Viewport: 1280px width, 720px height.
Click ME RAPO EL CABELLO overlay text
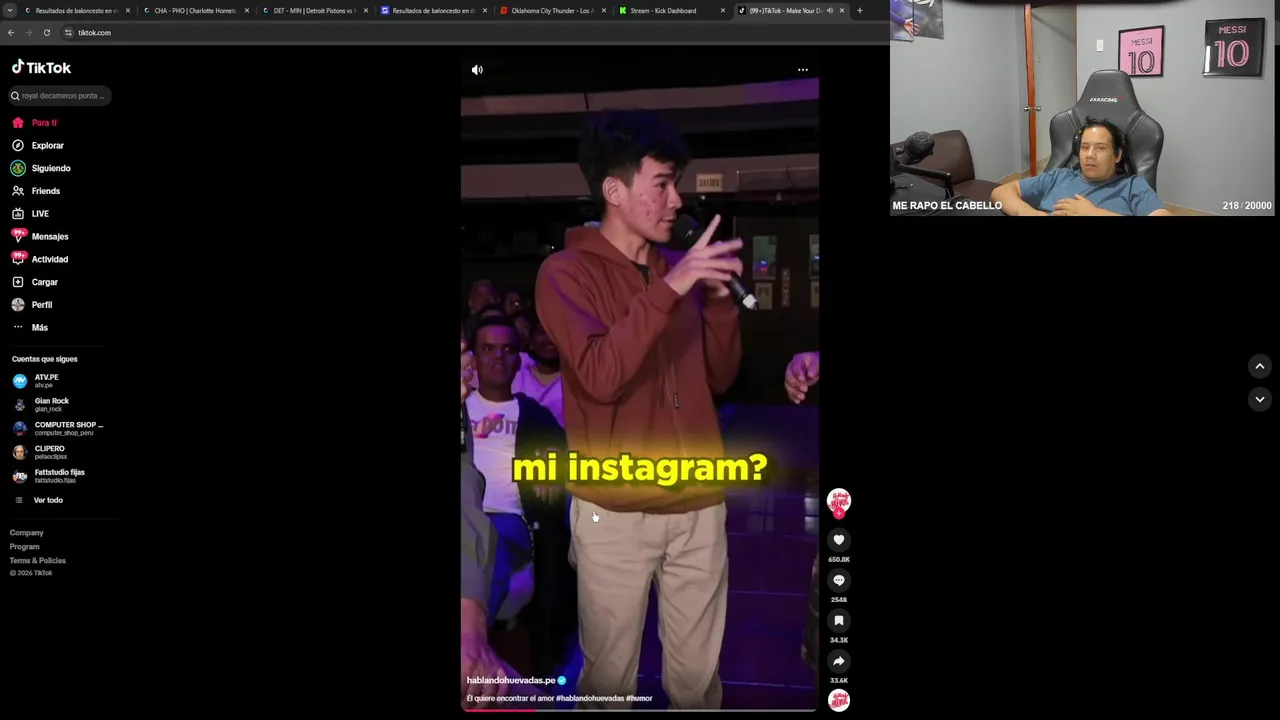pyautogui.click(x=947, y=206)
